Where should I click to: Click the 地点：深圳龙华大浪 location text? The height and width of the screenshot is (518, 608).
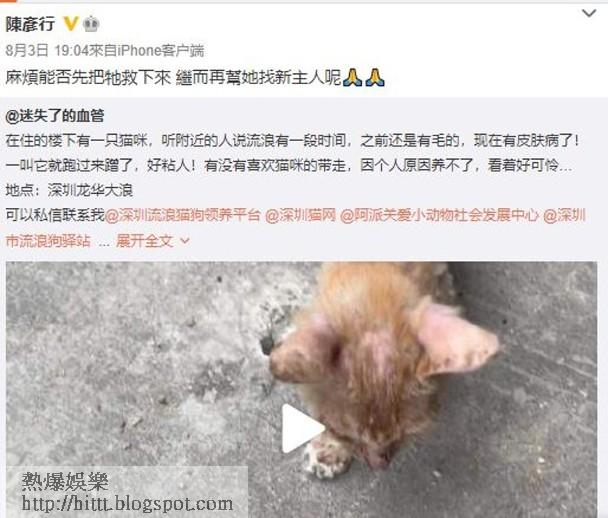[x=69, y=190]
